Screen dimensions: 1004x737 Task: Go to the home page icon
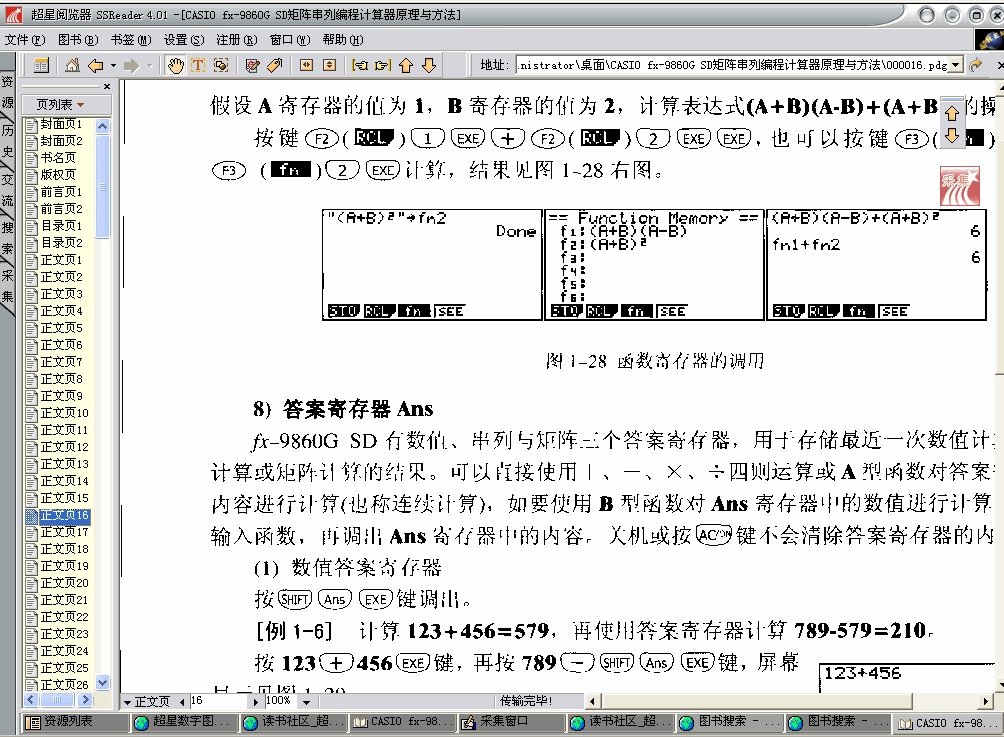pyautogui.click(x=72, y=65)
